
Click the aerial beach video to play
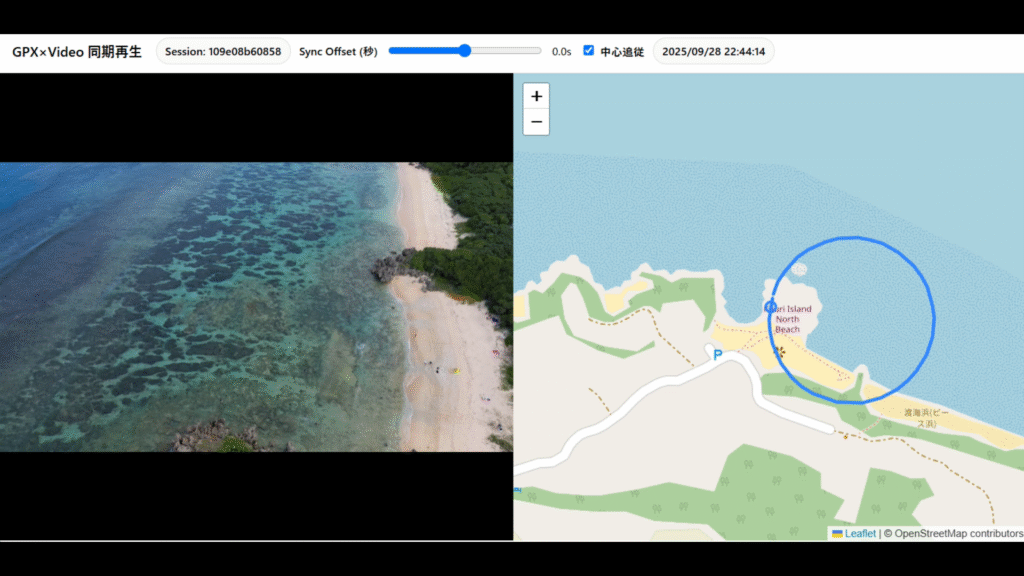[x=256, y=306]
